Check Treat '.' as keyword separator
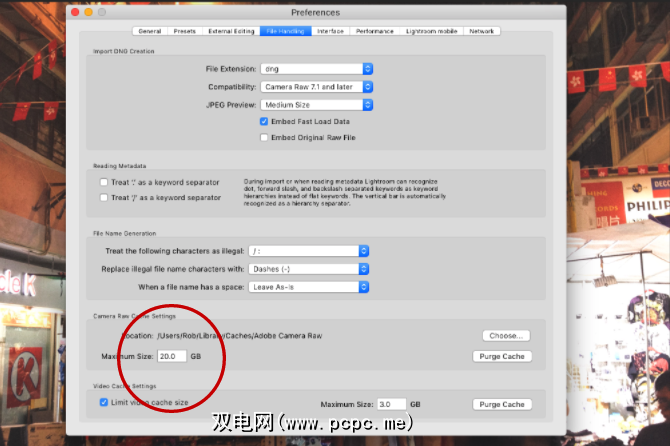The image size is (670, 446). tap(104, 182)
